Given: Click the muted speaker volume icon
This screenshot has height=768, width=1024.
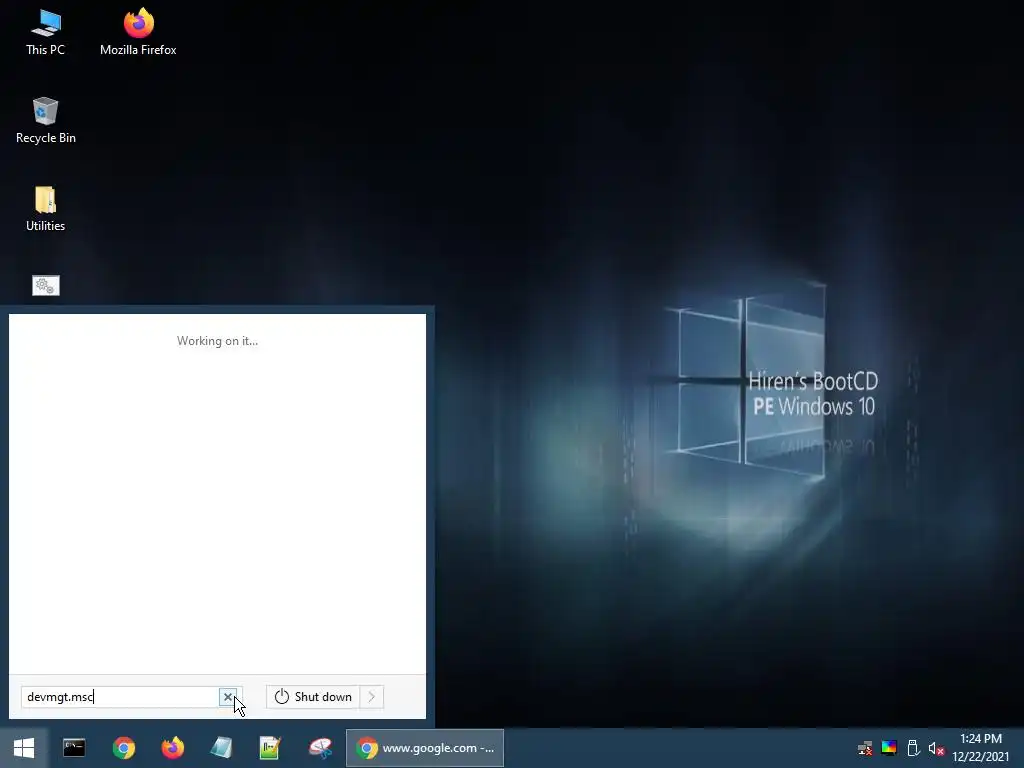Looking at the screenshot, I should coord(936,748).
